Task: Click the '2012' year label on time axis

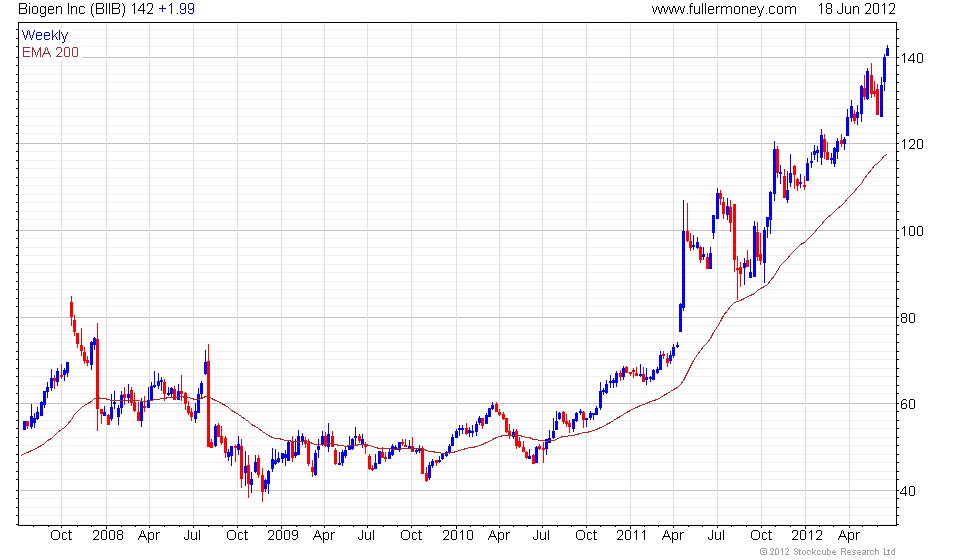Action: [807, 535]
